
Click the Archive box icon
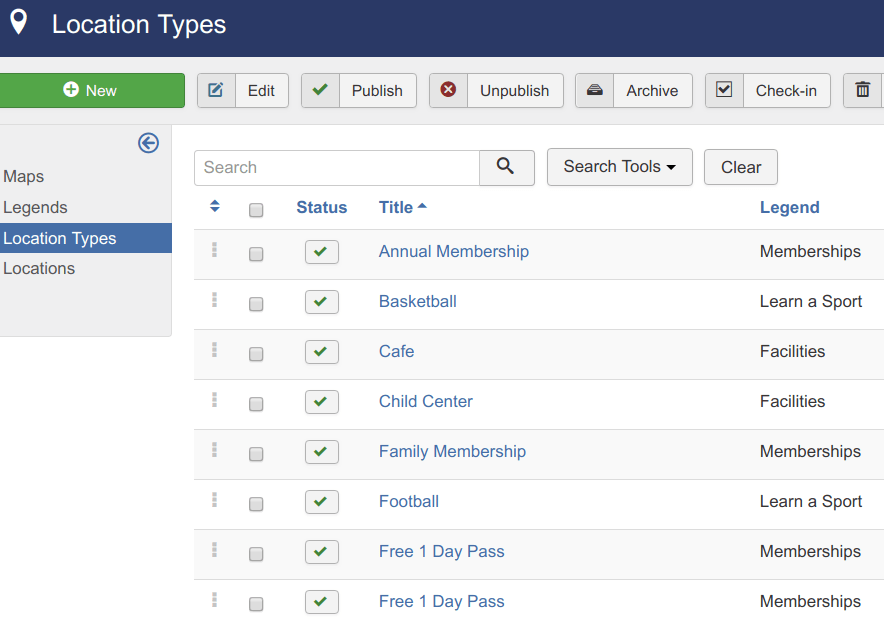(594, 90)
